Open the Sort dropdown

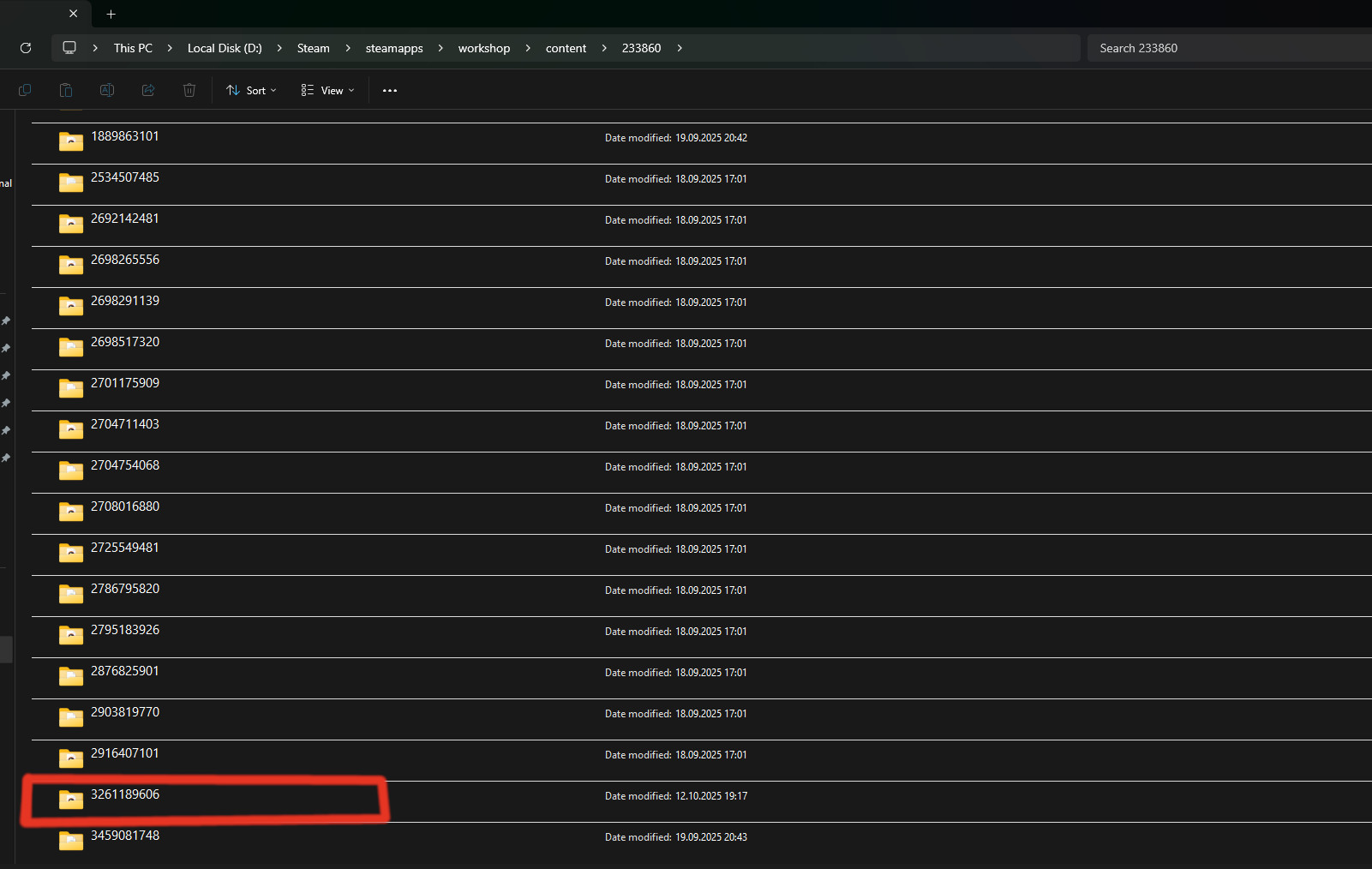pyautogui.click(x=251, y=90)
